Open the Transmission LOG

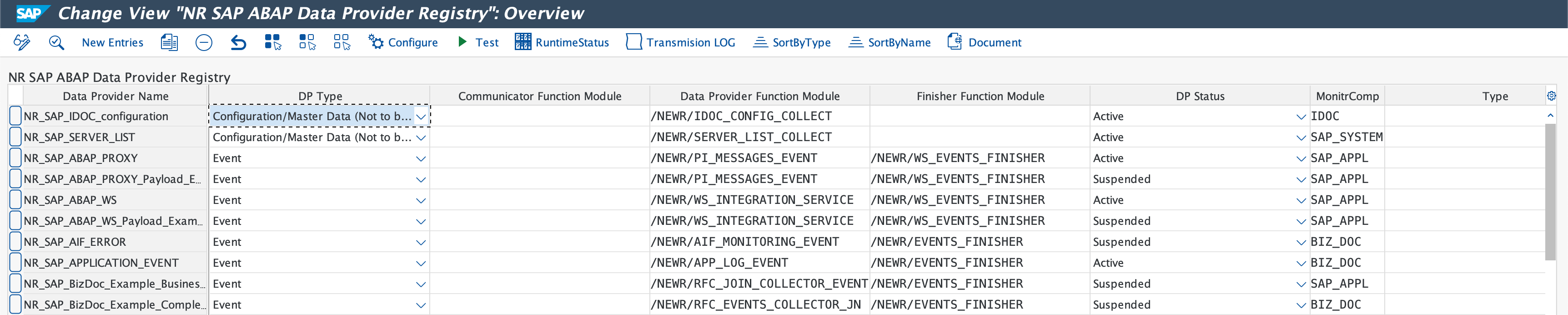(680, 42)
